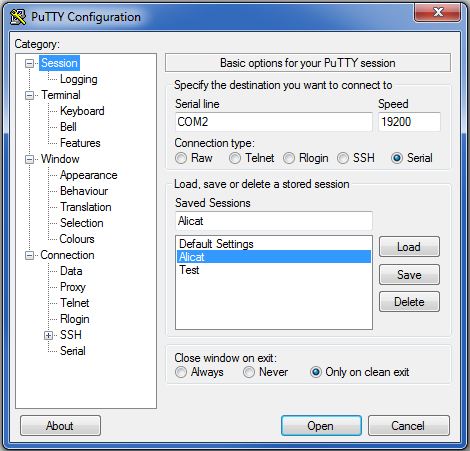Viewport: 470px width, 451px height.
Task: Open the Serial category in tree
Action: pos(73,351)
